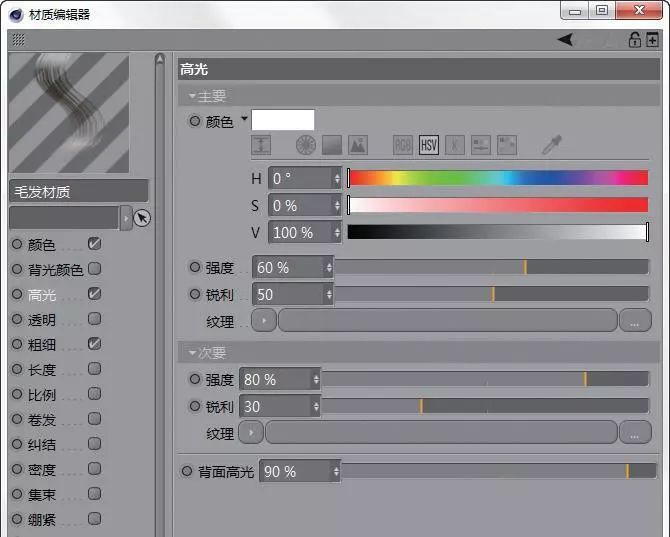This screenshot has width=670, height=537.
Task: Click the 毛发材质 name field
Action: (78, 191)
